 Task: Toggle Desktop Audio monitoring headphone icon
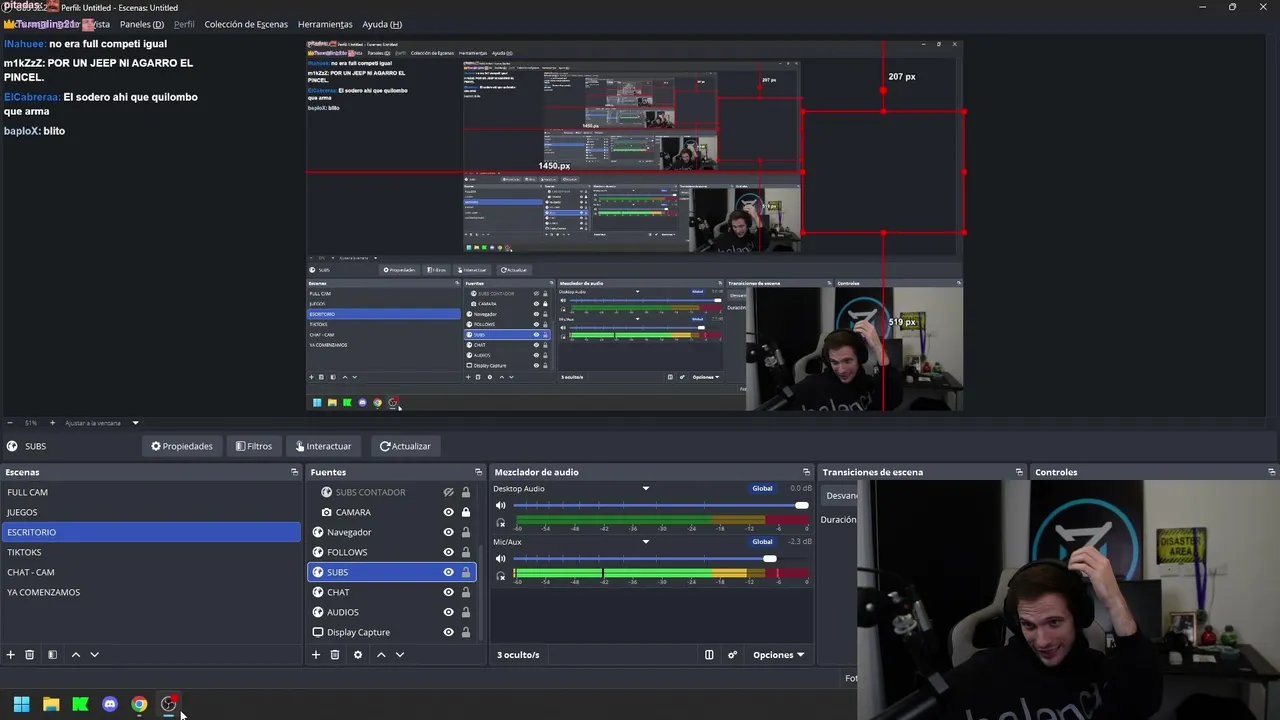[501, 522]
